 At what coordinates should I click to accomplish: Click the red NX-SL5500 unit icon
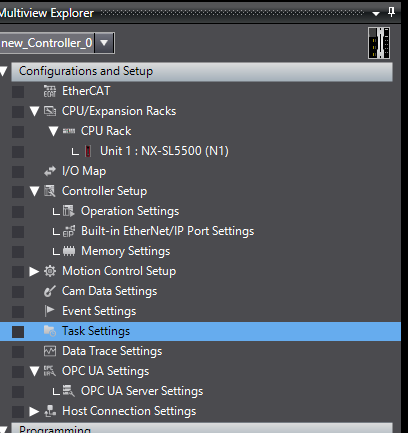pos(88,151)
